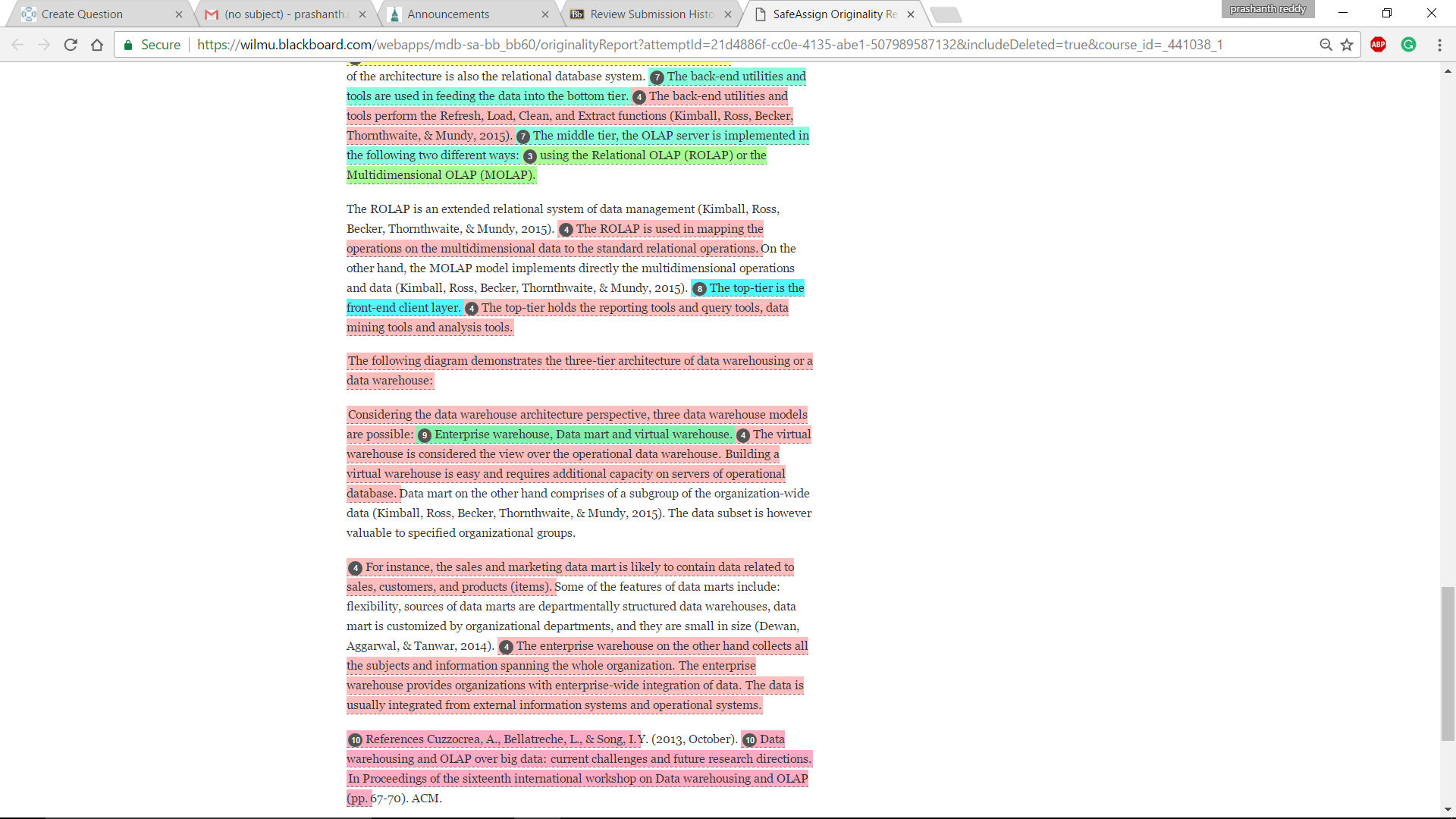Navigate back with the back arrow

click(x=18, y=45)
